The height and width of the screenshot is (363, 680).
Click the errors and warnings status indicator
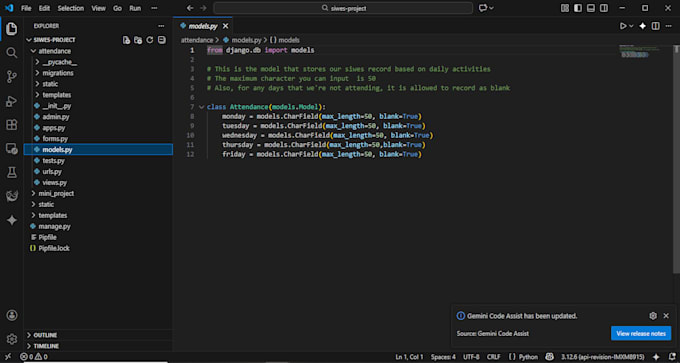[x=34, y=357]
